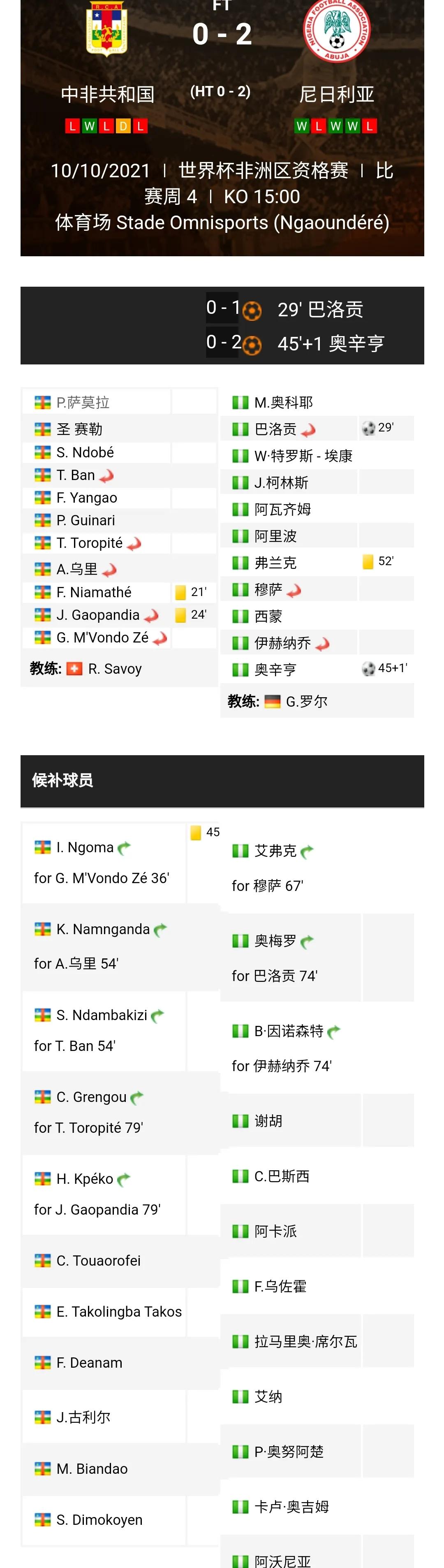Click the 候补球员 section header
Image resolution: width=444 pixels, height=1568 pixels.
pos(62,780)
